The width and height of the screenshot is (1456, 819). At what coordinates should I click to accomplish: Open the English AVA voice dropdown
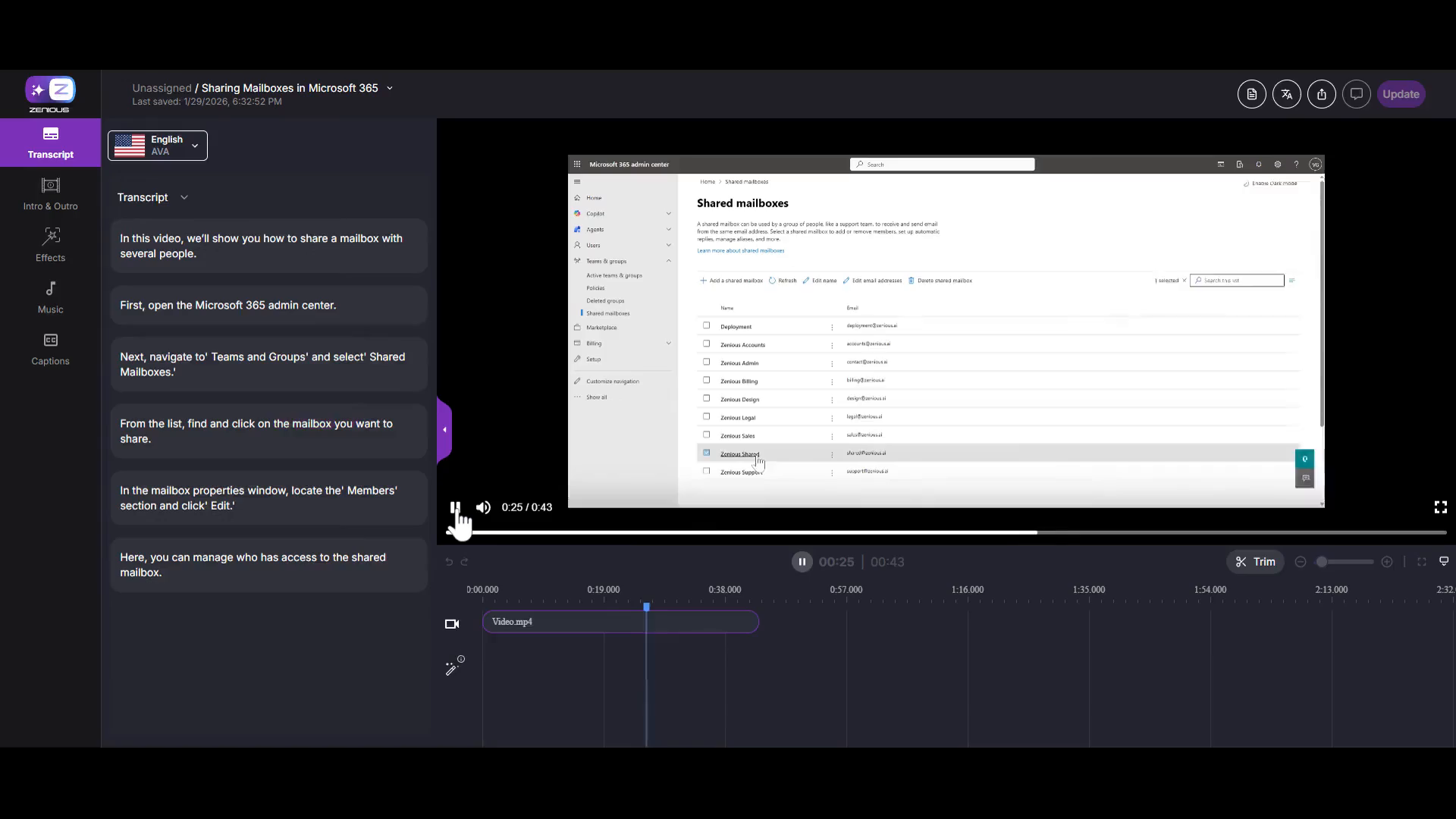(158, 146)
